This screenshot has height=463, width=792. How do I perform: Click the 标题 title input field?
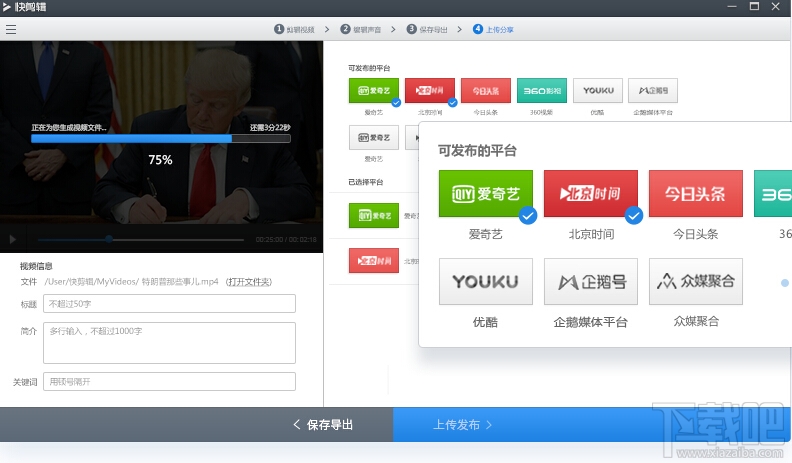(x=169, y=304)
